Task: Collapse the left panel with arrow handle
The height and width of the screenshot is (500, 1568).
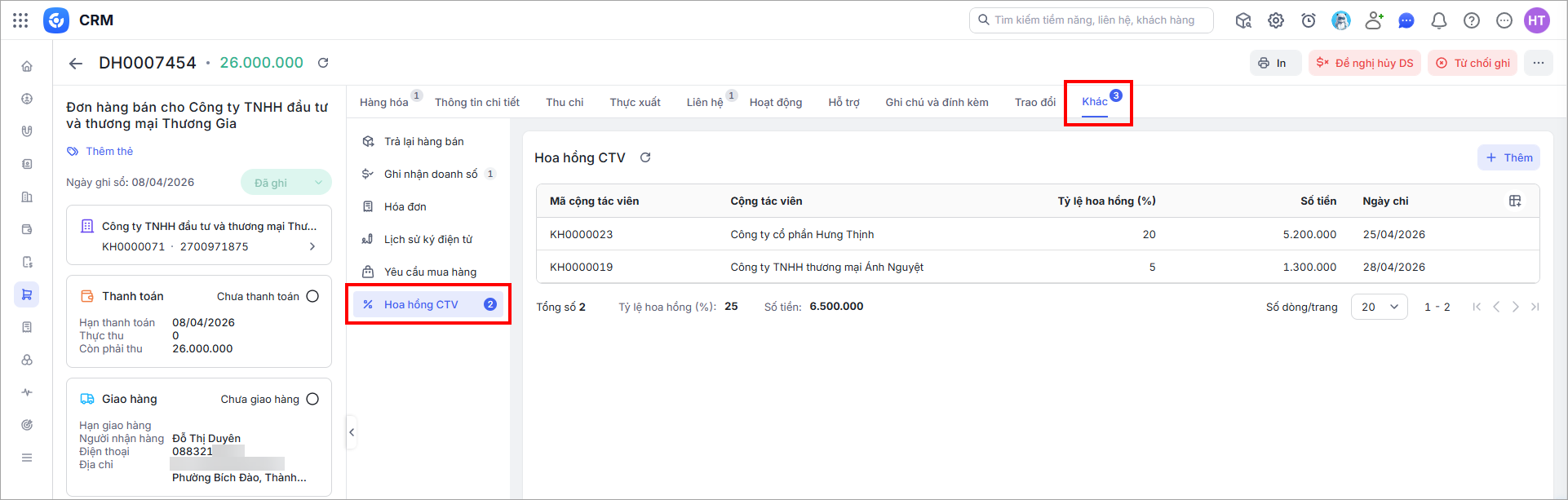Action: coord(352,432)
